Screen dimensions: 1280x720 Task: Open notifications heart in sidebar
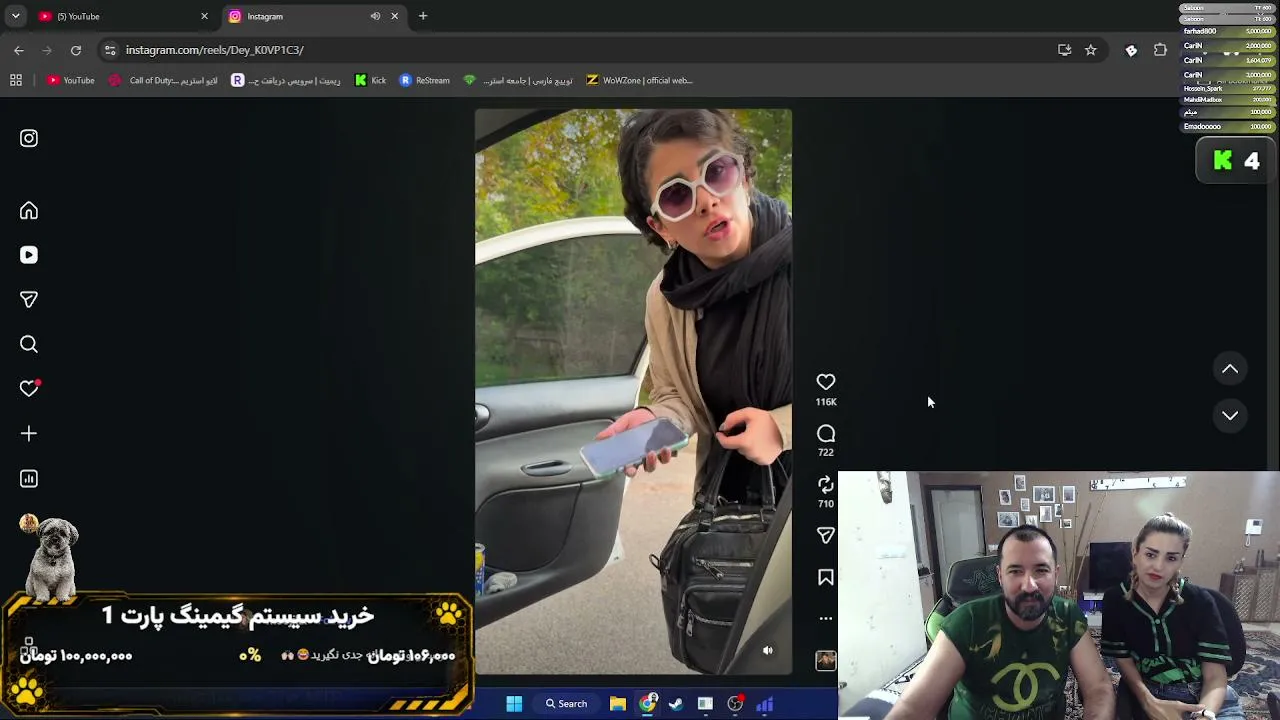coord(29,388)
